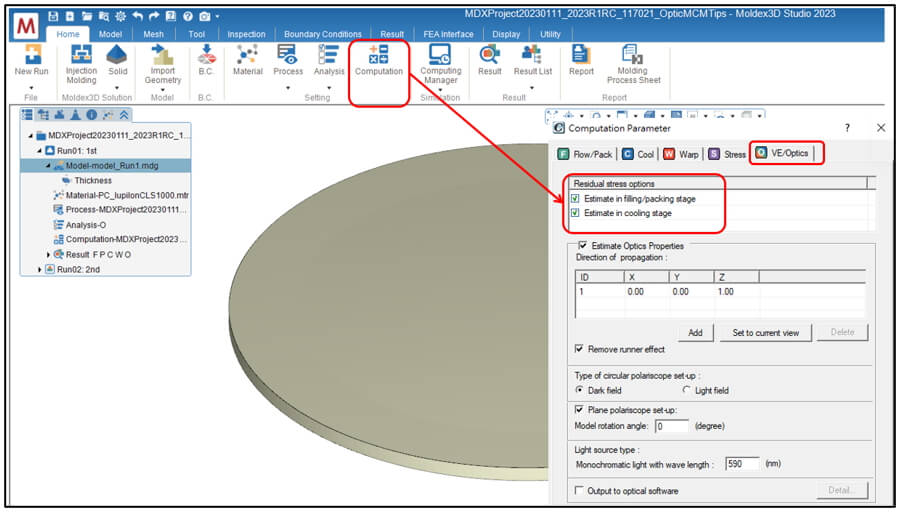Viewport: 899px width, 513px height.
Task: Click the help question mark circle icon
Action: [187, 16]
